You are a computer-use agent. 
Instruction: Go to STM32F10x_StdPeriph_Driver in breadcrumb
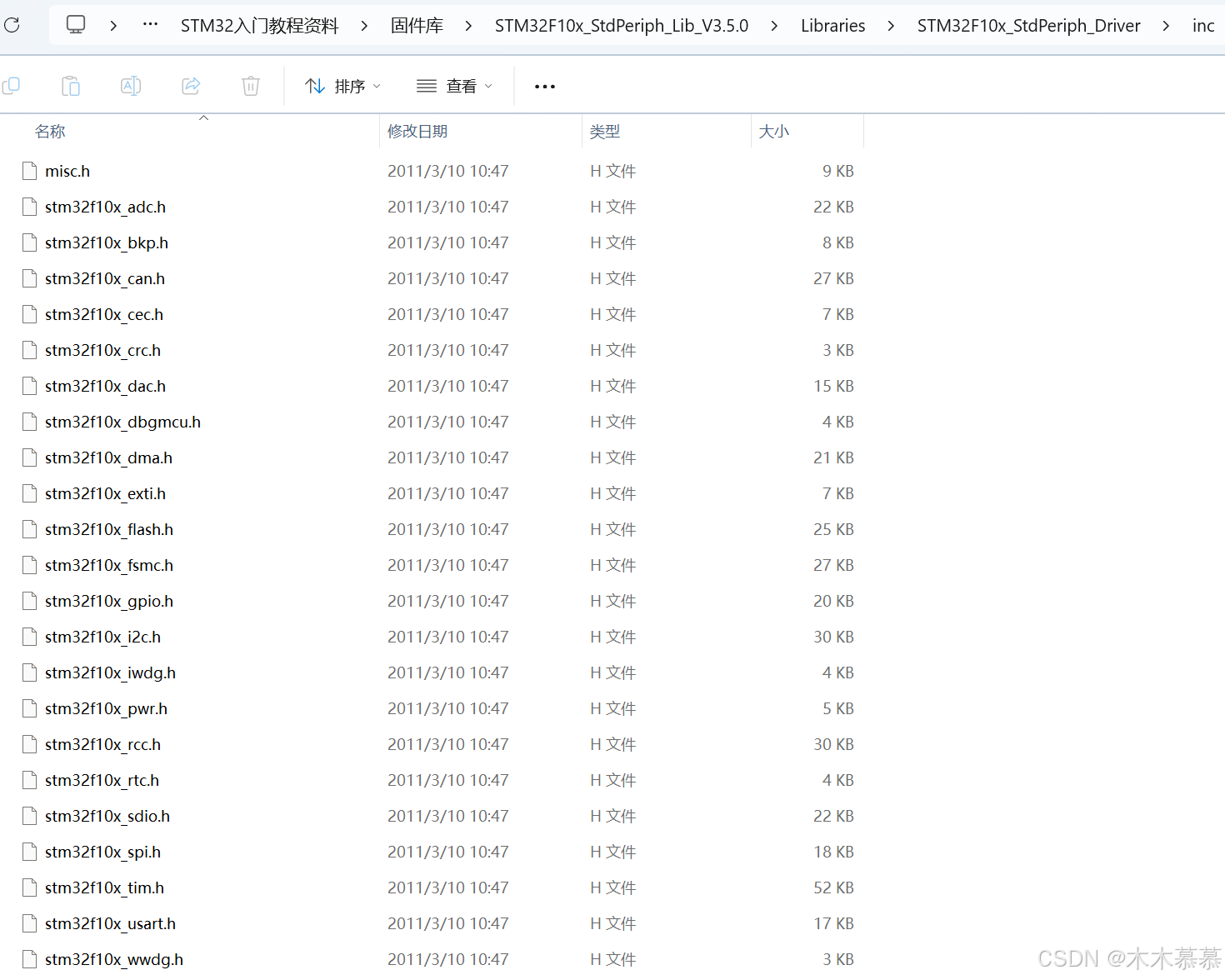click(1029, 26)
